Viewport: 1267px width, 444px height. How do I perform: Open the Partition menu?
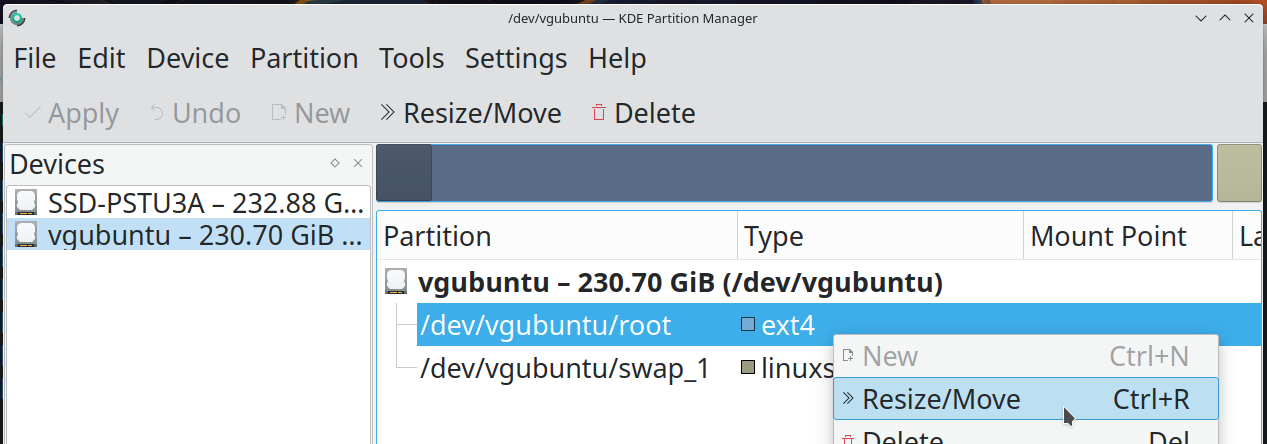point(304,59)
